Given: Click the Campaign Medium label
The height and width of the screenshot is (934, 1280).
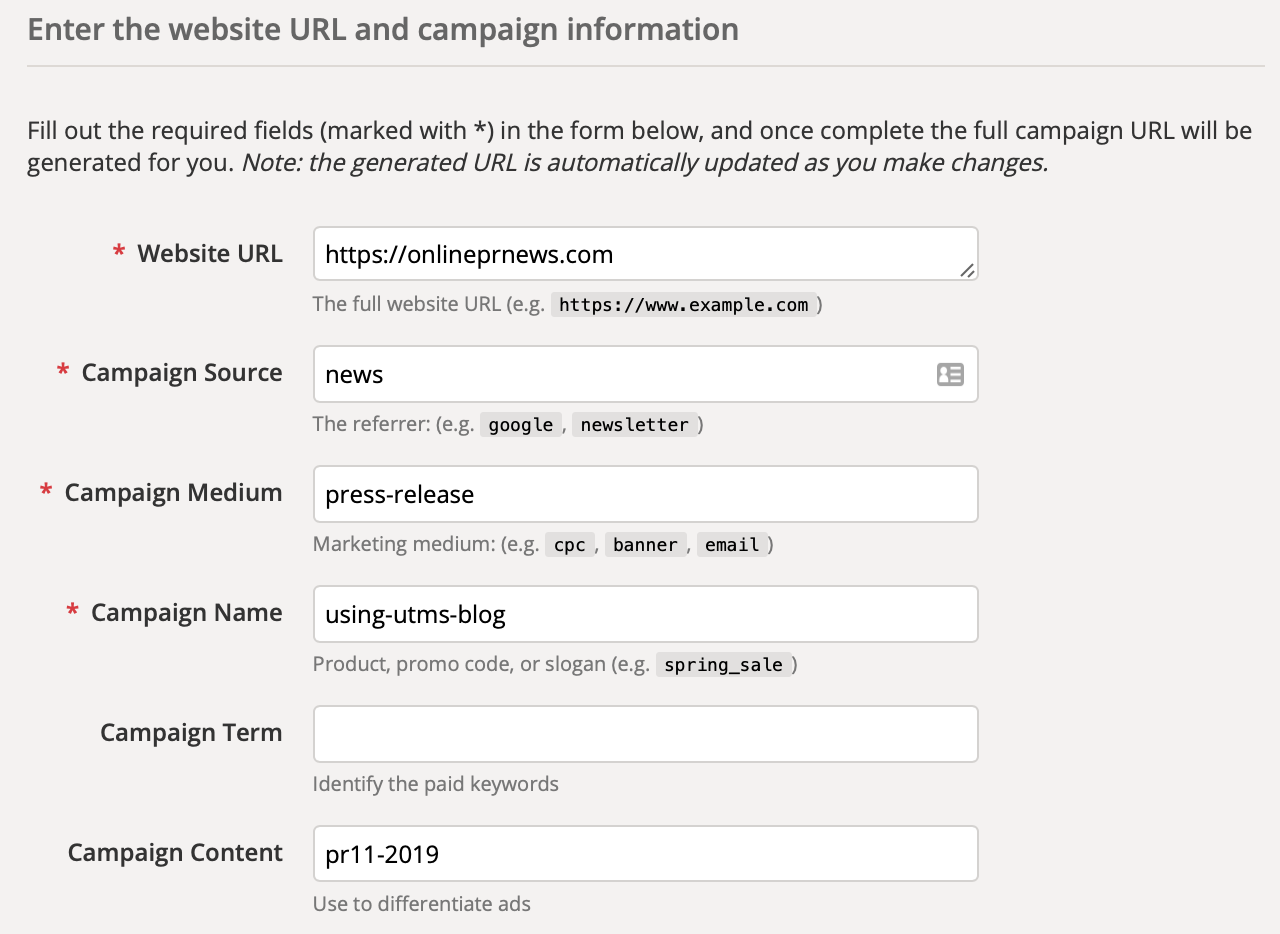Looking at the screenshot, I should 173,493.
